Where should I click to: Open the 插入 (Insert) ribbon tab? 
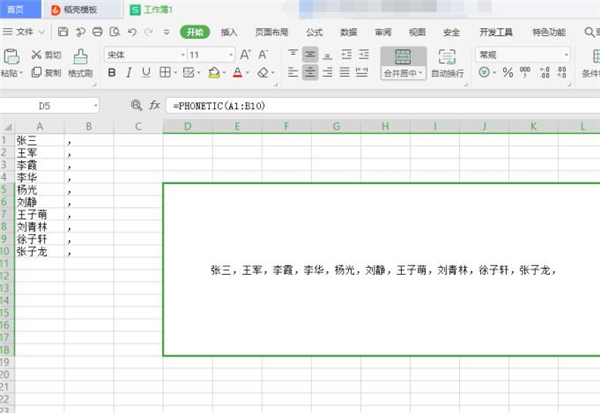tap(230, 32)
